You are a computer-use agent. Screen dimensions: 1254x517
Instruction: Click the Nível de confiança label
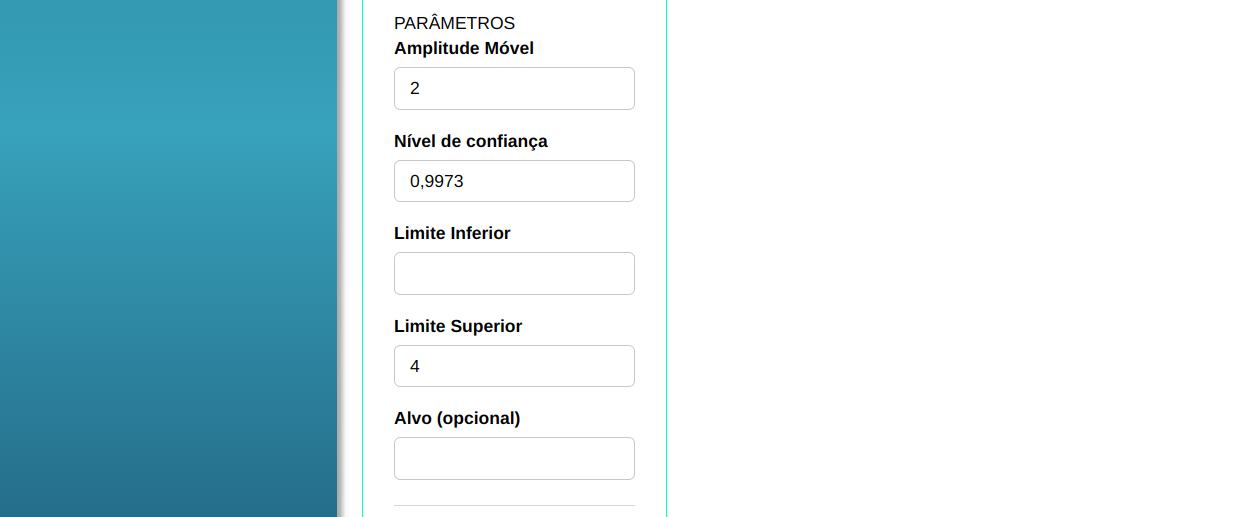click(x=471, y=141)
